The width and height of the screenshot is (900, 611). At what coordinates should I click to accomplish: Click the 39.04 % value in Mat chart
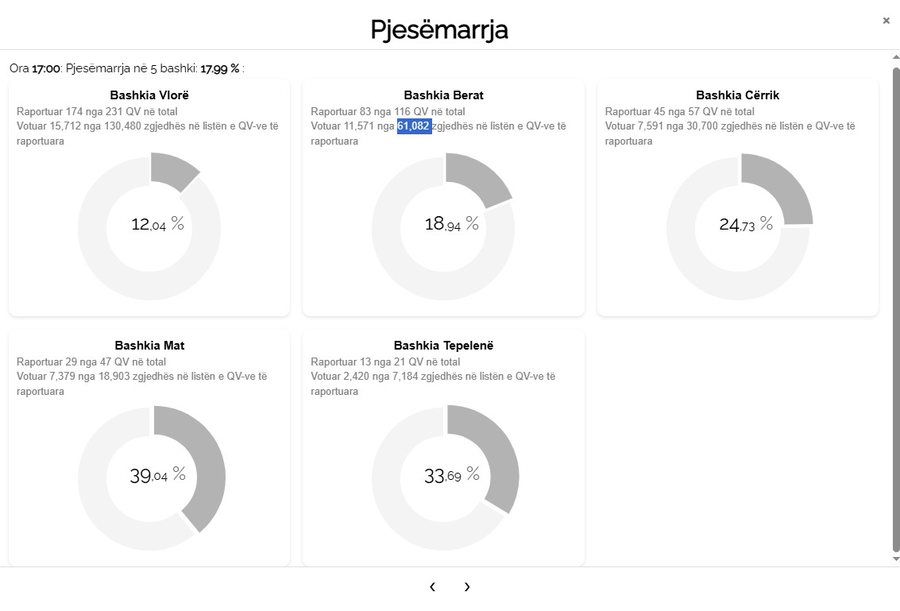click(x=157, y=476)
